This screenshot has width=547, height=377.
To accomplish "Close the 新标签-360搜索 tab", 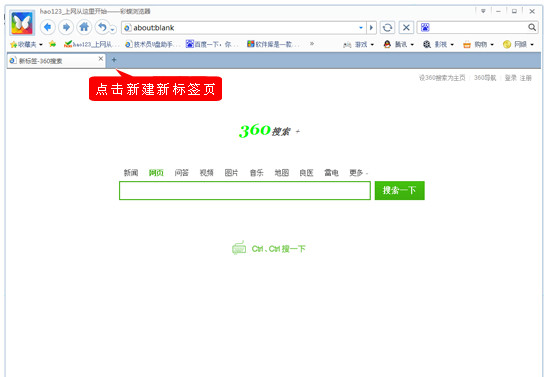I will [100, 59].
